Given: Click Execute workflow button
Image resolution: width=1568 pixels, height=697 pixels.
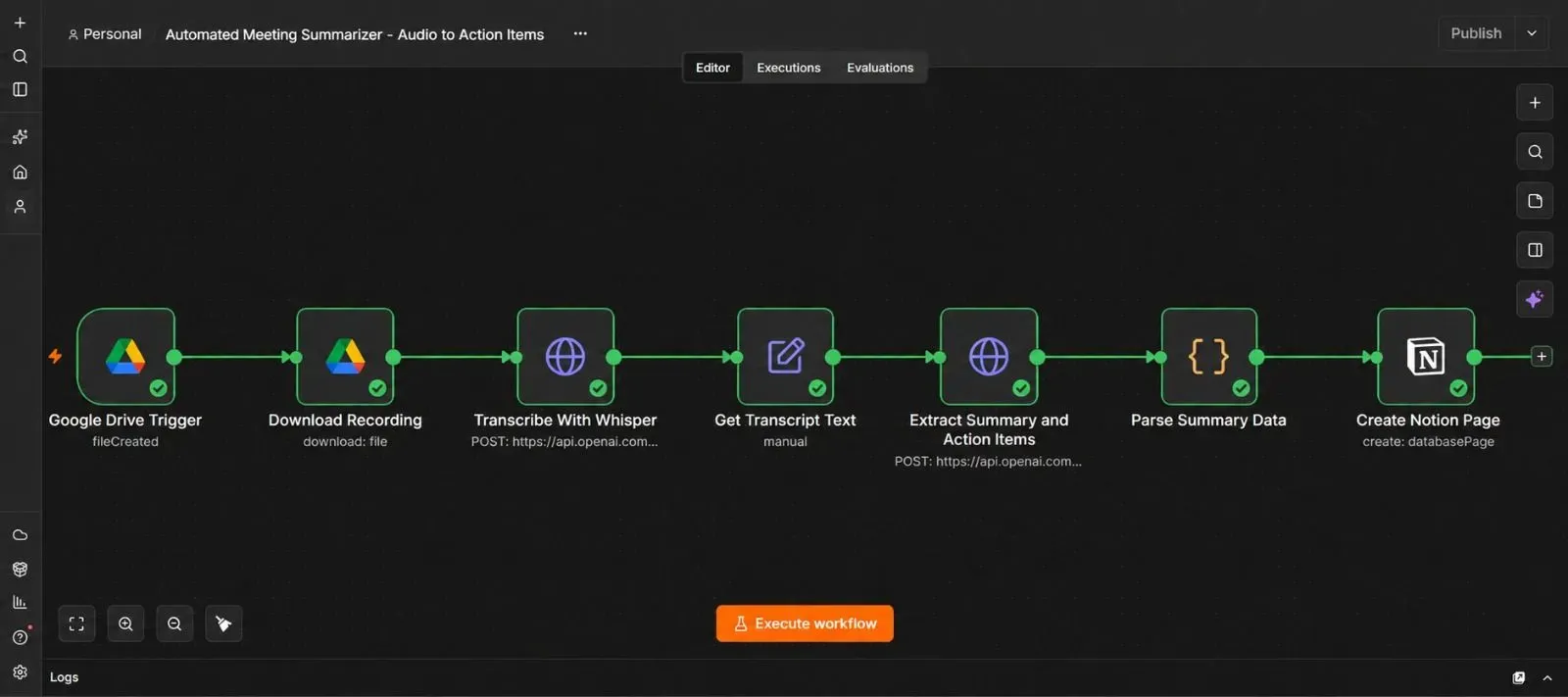Looking at the screenshot, I should click(x=805, y=623).
